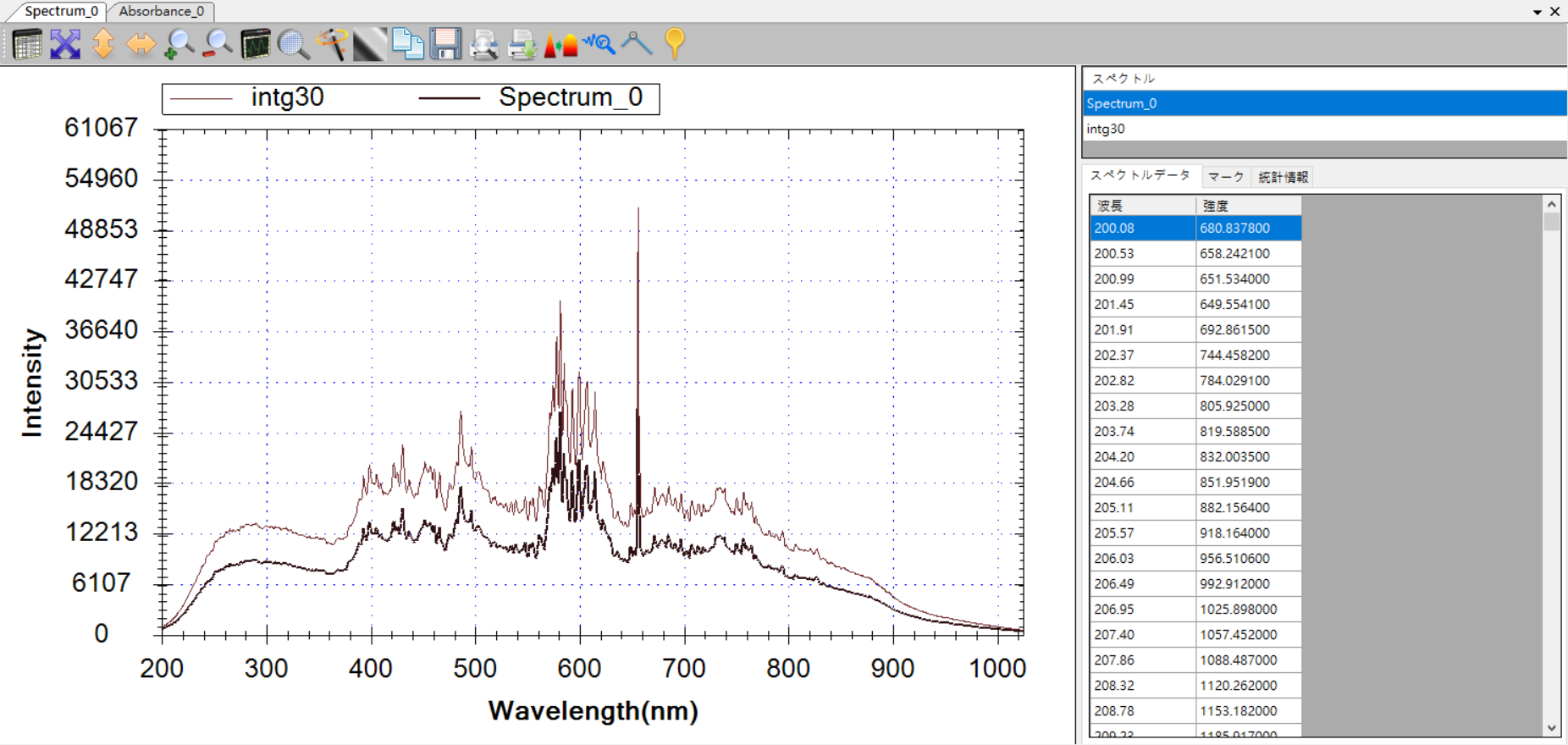Open the window dropdown arrow at top right
The height and width of the screenshot is (745, 1568).
[1537, 12]
